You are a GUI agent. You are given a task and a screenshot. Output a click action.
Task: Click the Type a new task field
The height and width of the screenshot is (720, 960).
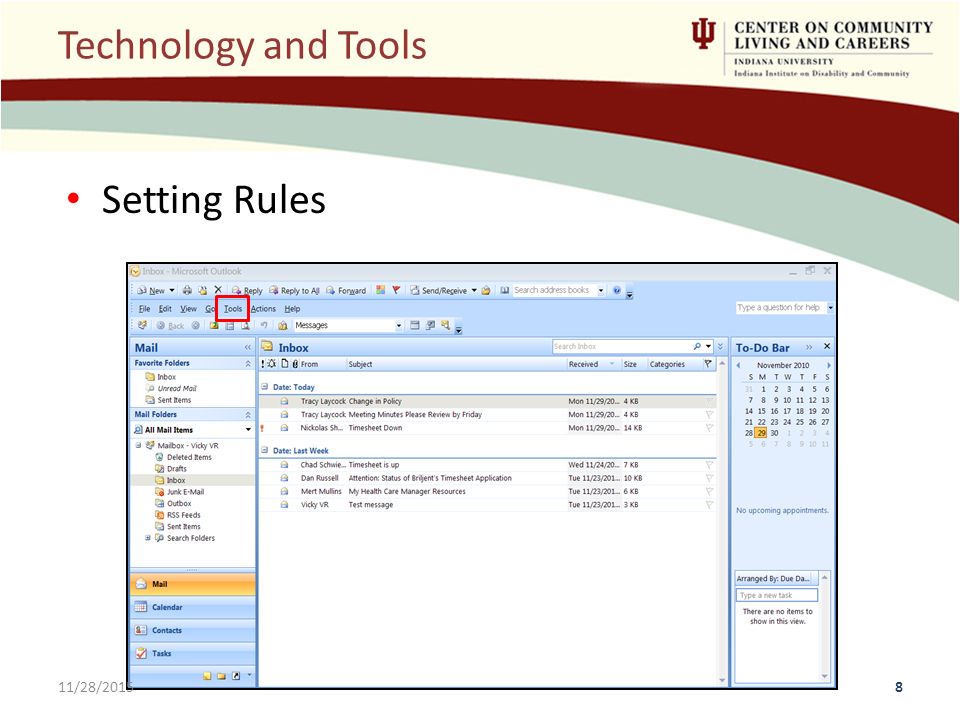pyautogui.click(x=777, y=595)
